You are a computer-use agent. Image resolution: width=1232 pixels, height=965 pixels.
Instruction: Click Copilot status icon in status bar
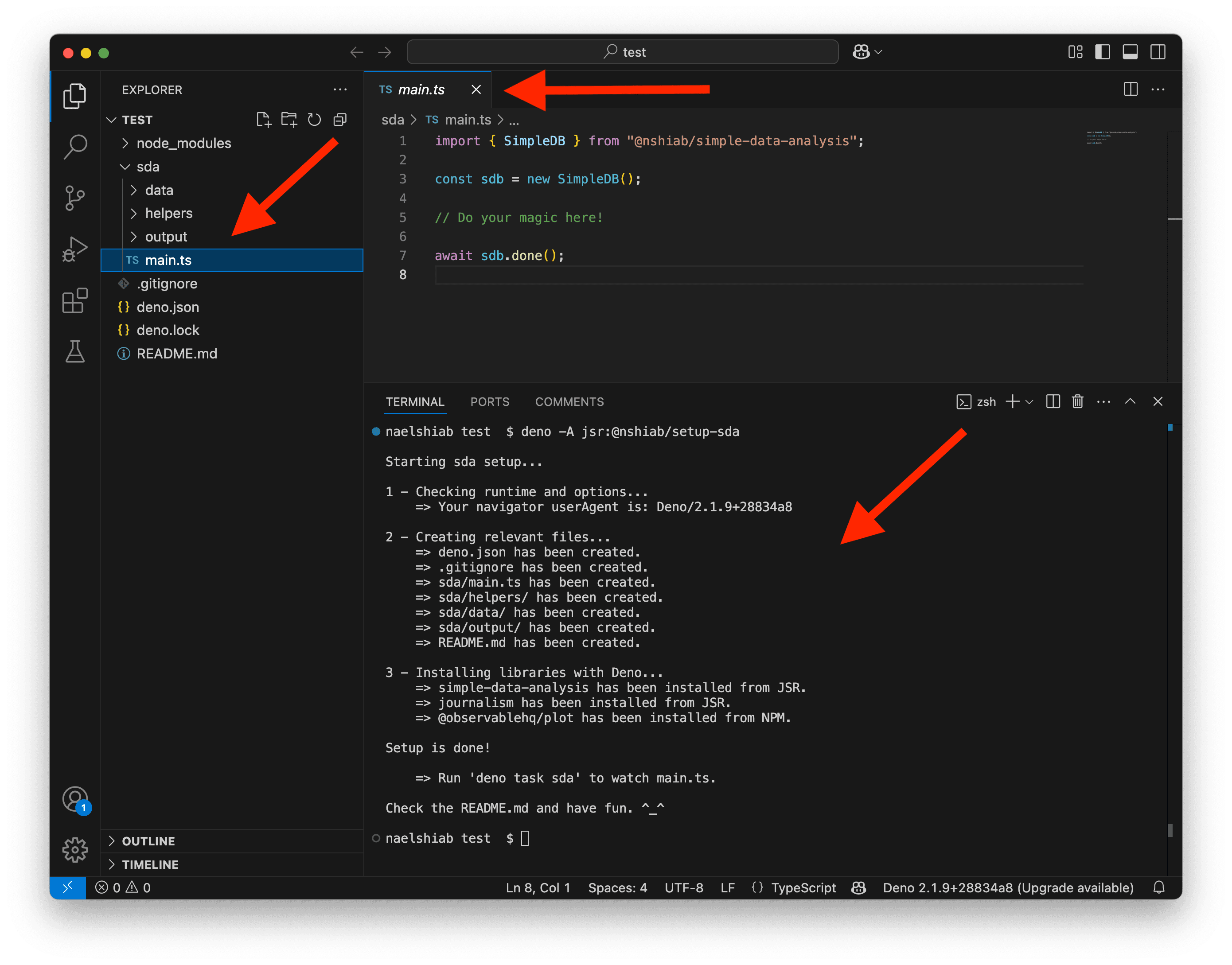click(858, 887)
